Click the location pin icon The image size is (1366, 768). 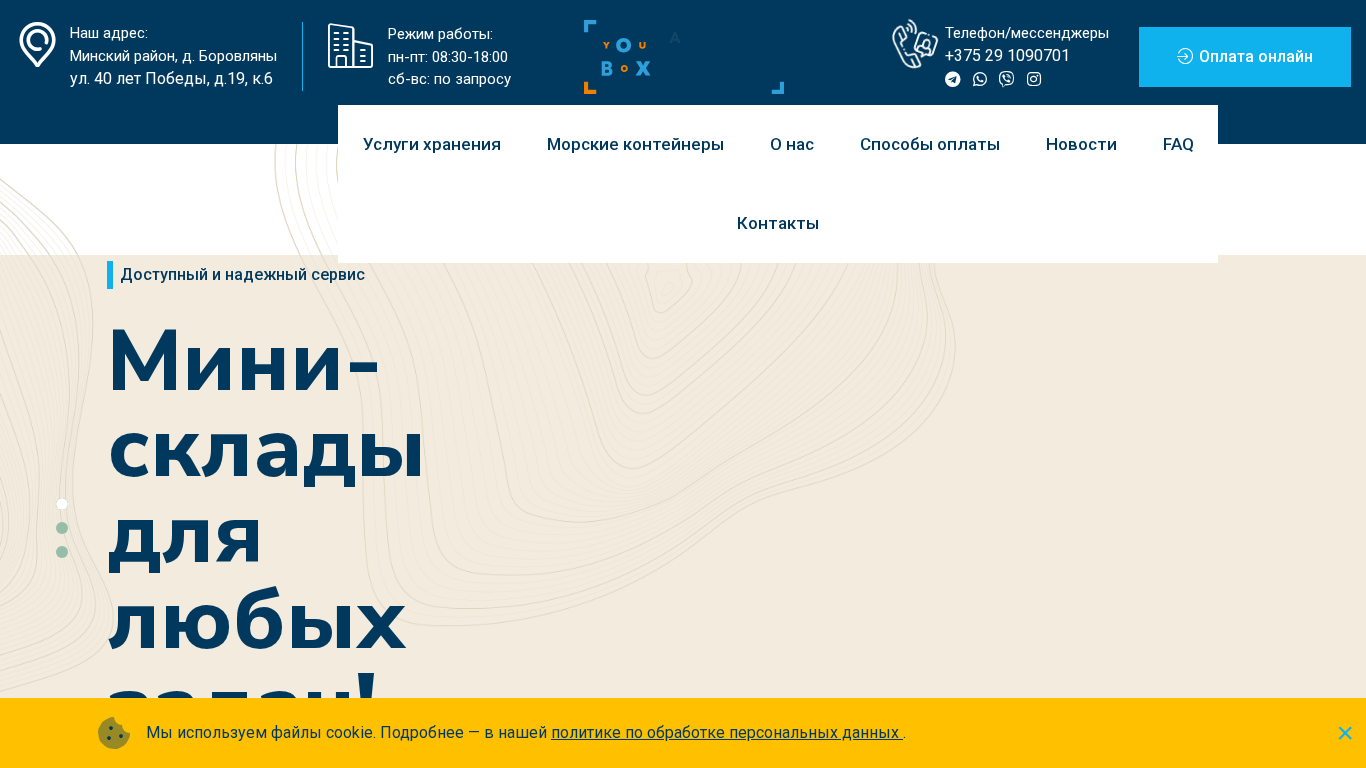[x=38, y=45]
